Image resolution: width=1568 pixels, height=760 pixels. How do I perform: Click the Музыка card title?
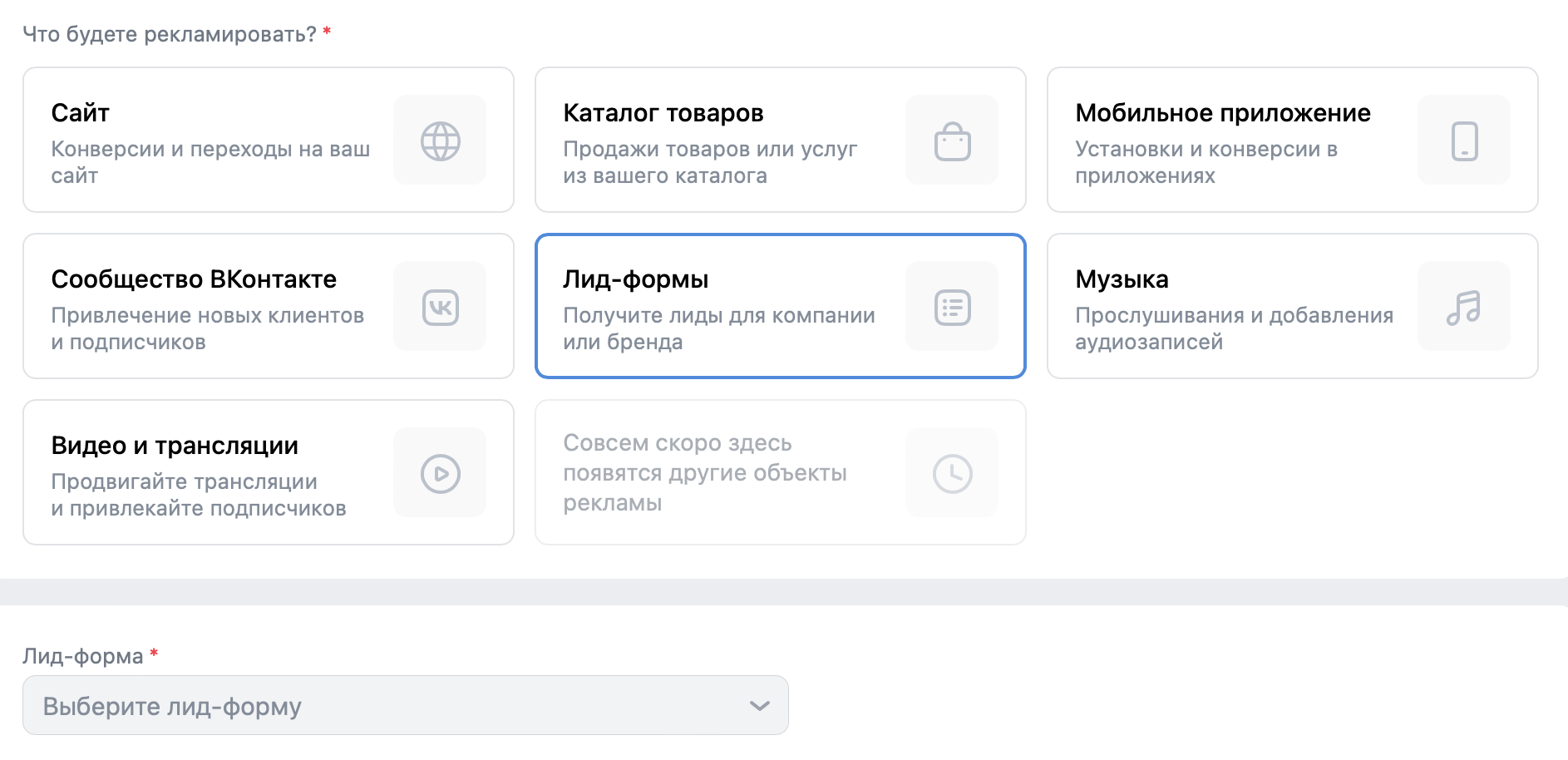(x=1122, y=279)
